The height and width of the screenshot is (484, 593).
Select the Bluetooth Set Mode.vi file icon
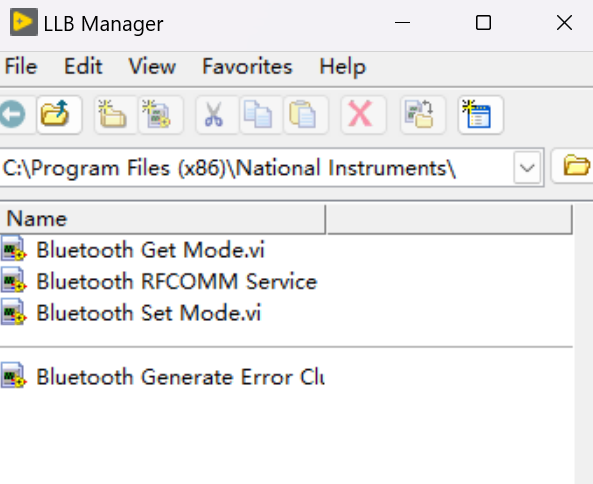pos(14,312)
